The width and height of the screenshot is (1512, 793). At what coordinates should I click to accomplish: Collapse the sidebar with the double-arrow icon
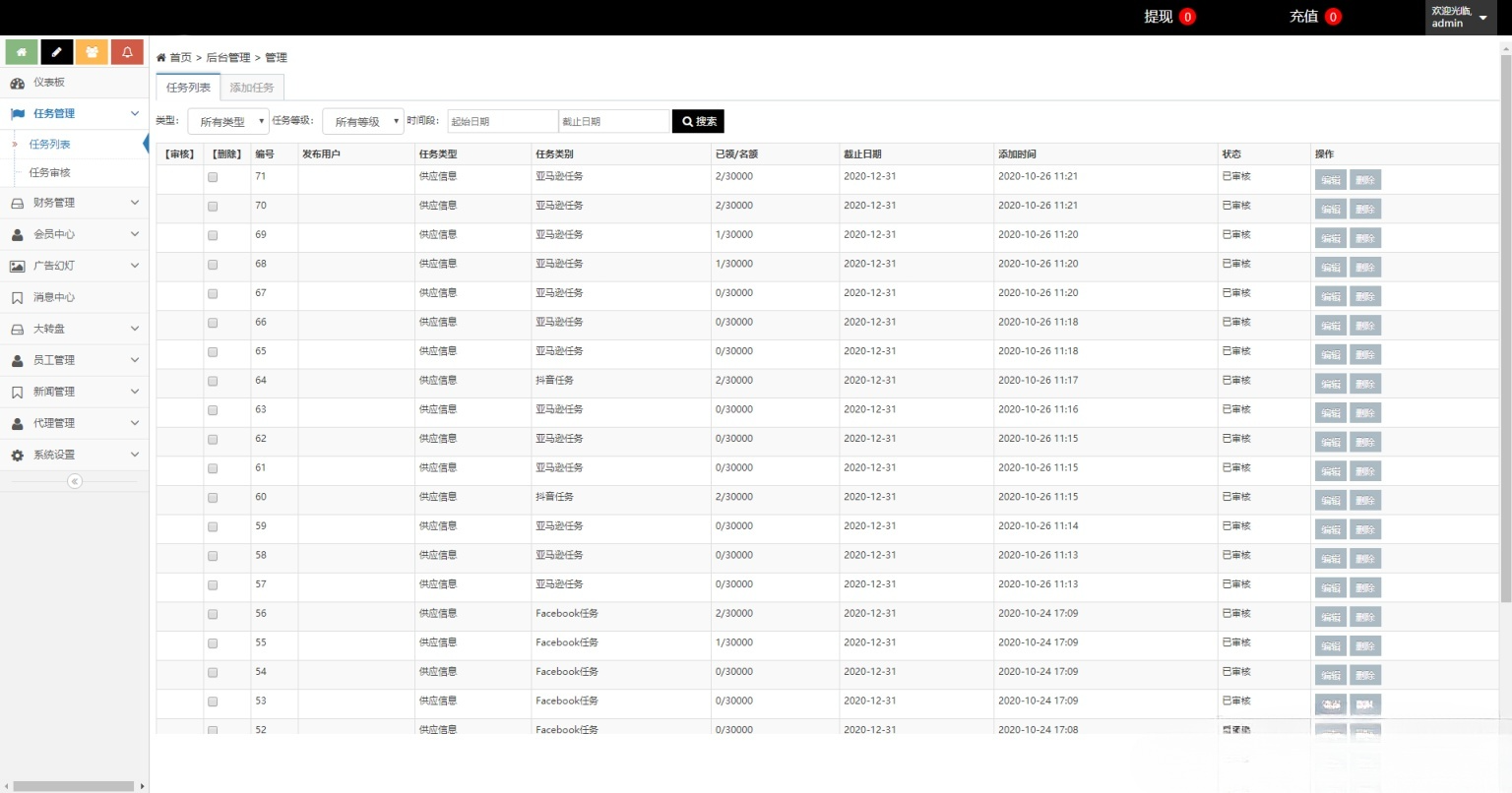click(x=74, y=481)
